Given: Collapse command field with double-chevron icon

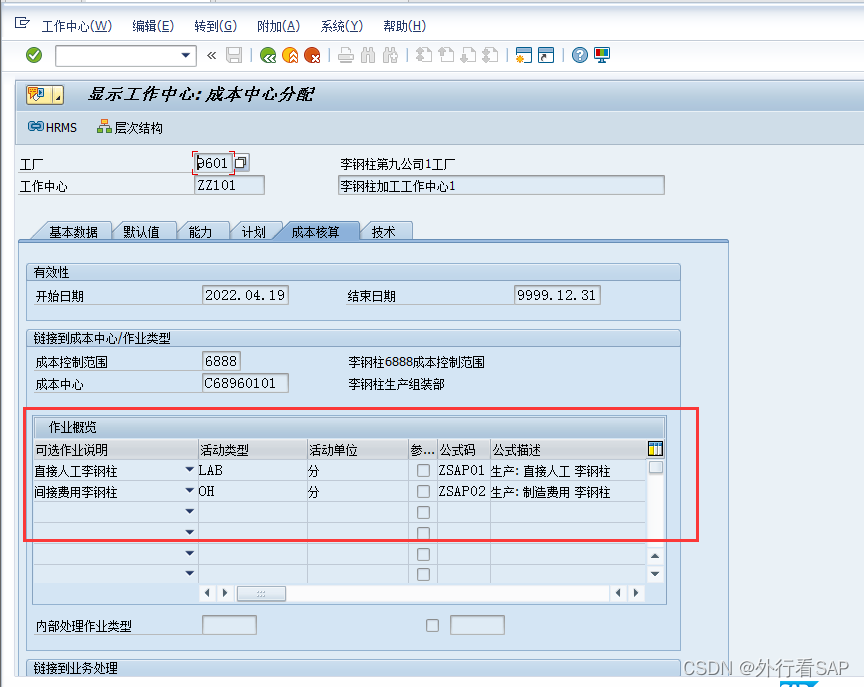Looking at the screenshot, I should click(212, 55).
